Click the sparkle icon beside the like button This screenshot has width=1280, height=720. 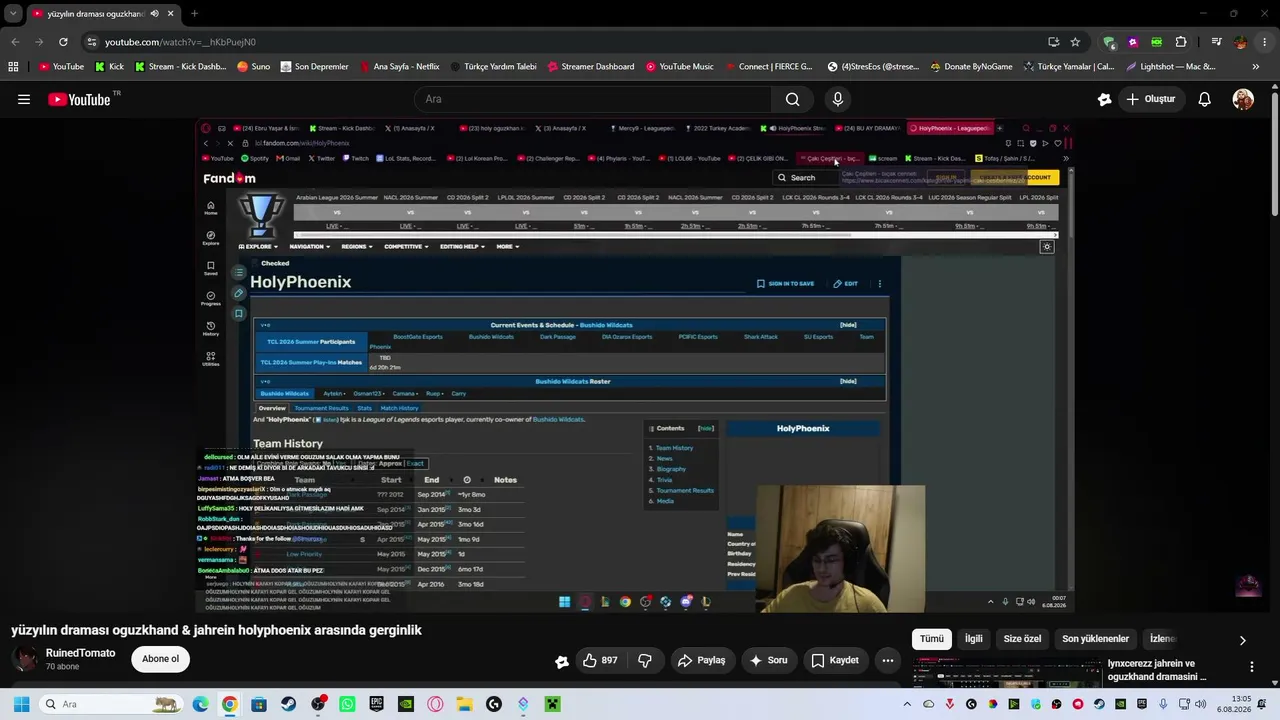562,661
